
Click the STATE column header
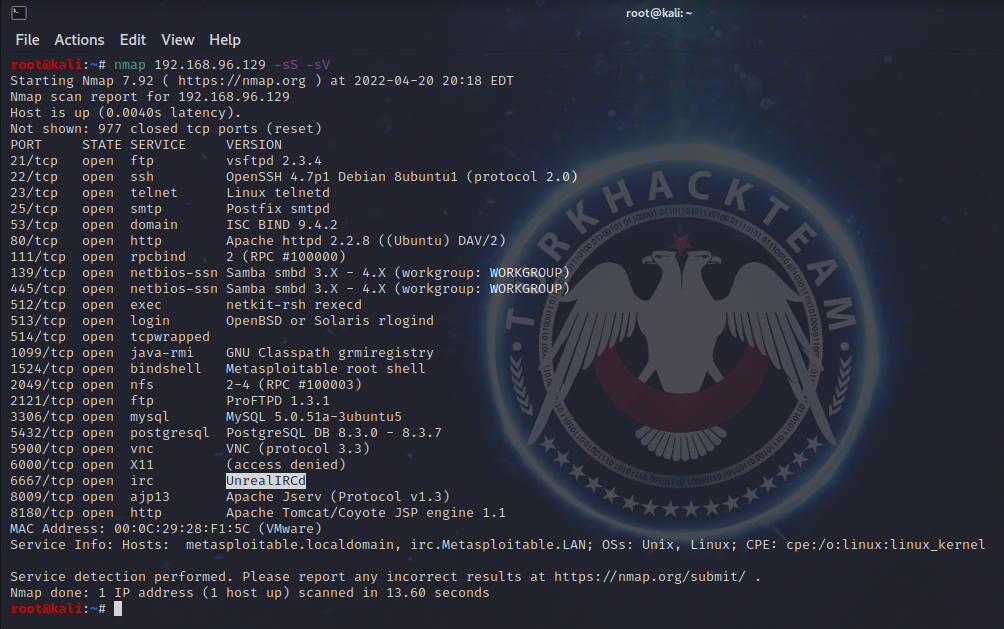click(102, 145)
